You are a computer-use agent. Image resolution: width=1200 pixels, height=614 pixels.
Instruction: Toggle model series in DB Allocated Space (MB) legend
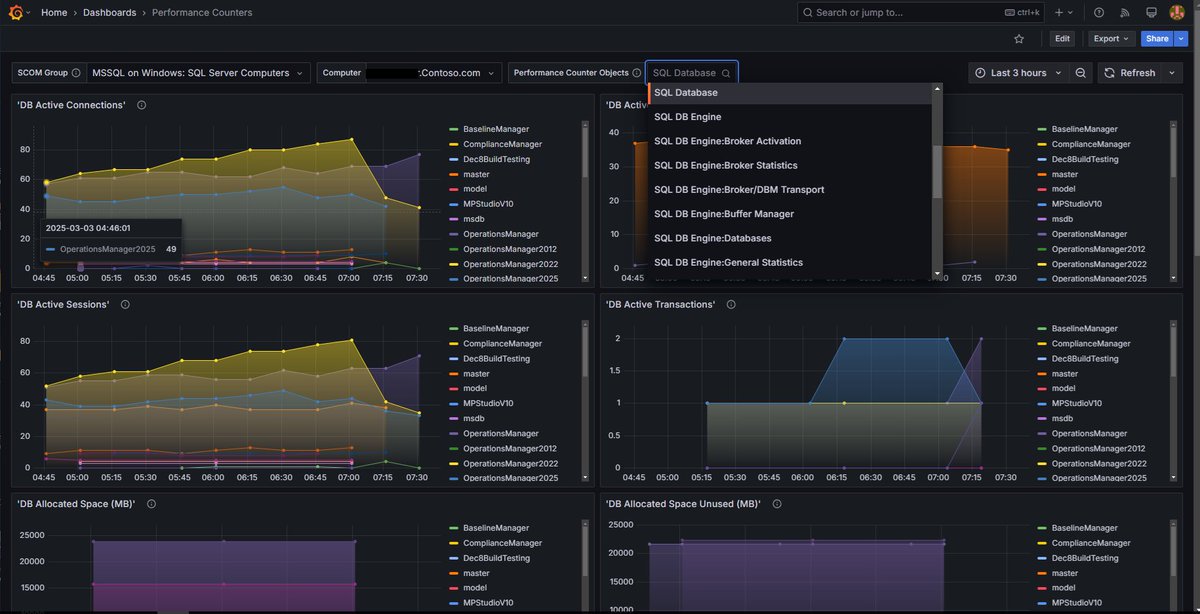click(475, 588)
